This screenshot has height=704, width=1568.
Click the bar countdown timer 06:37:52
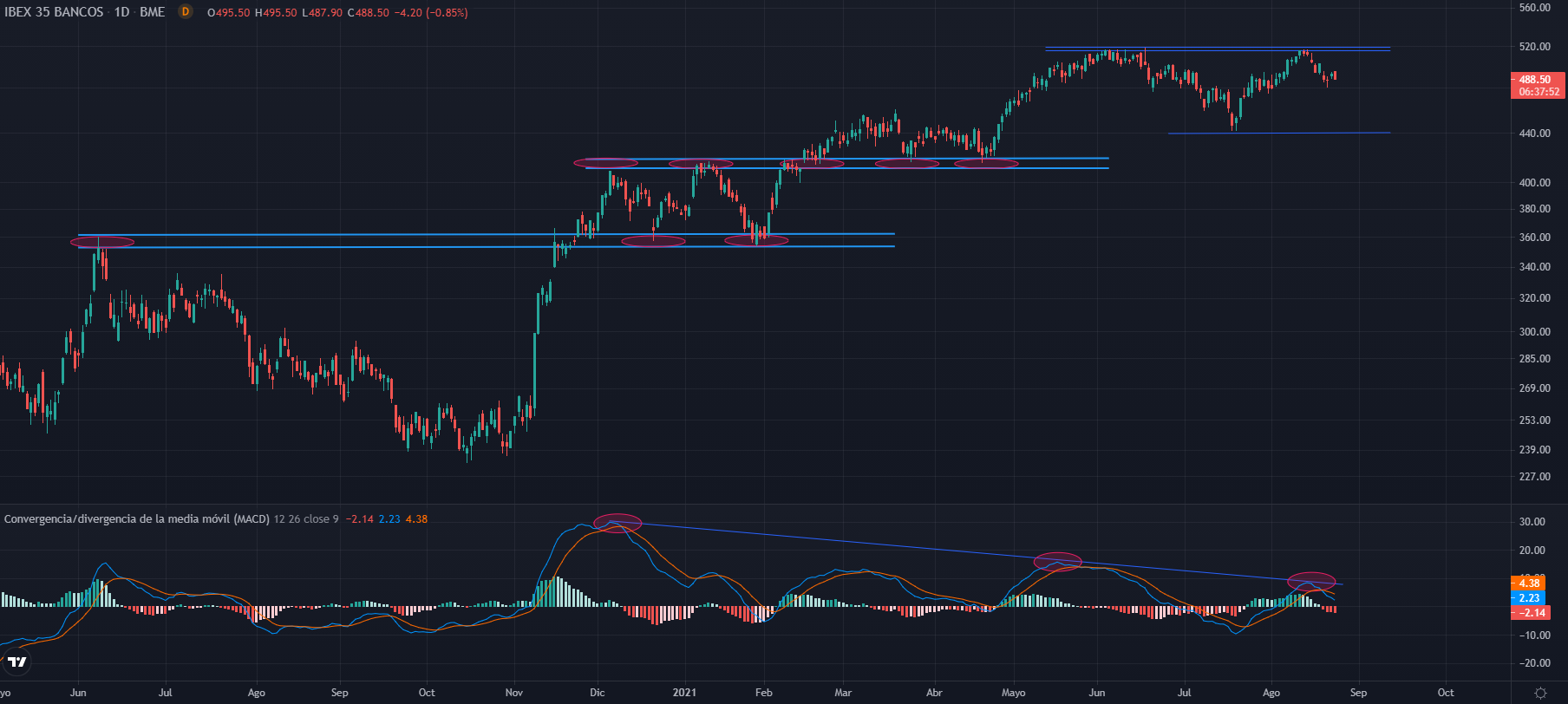coord(1539,92)
